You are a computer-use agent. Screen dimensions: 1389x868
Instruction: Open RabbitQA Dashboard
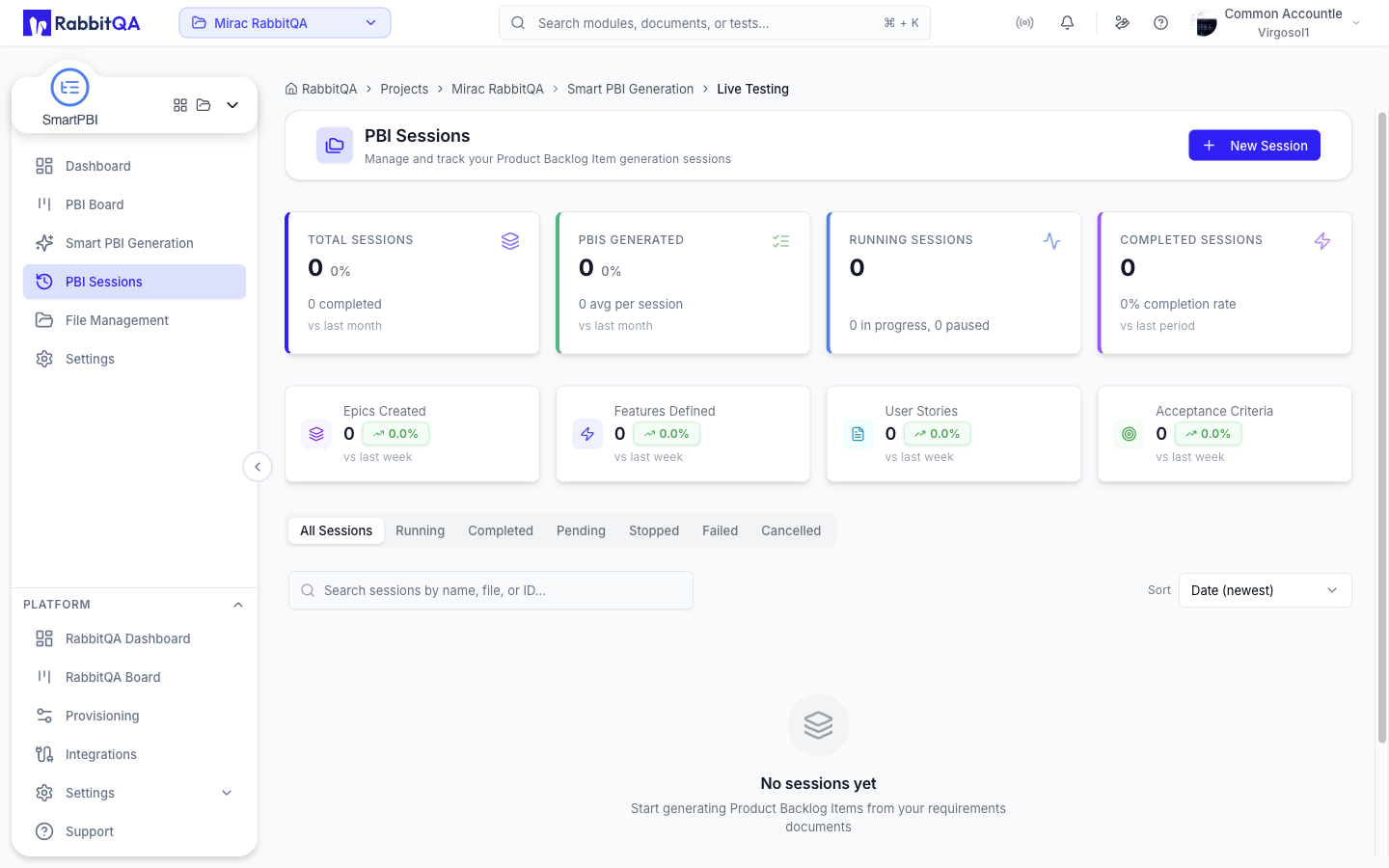point(134,638)
